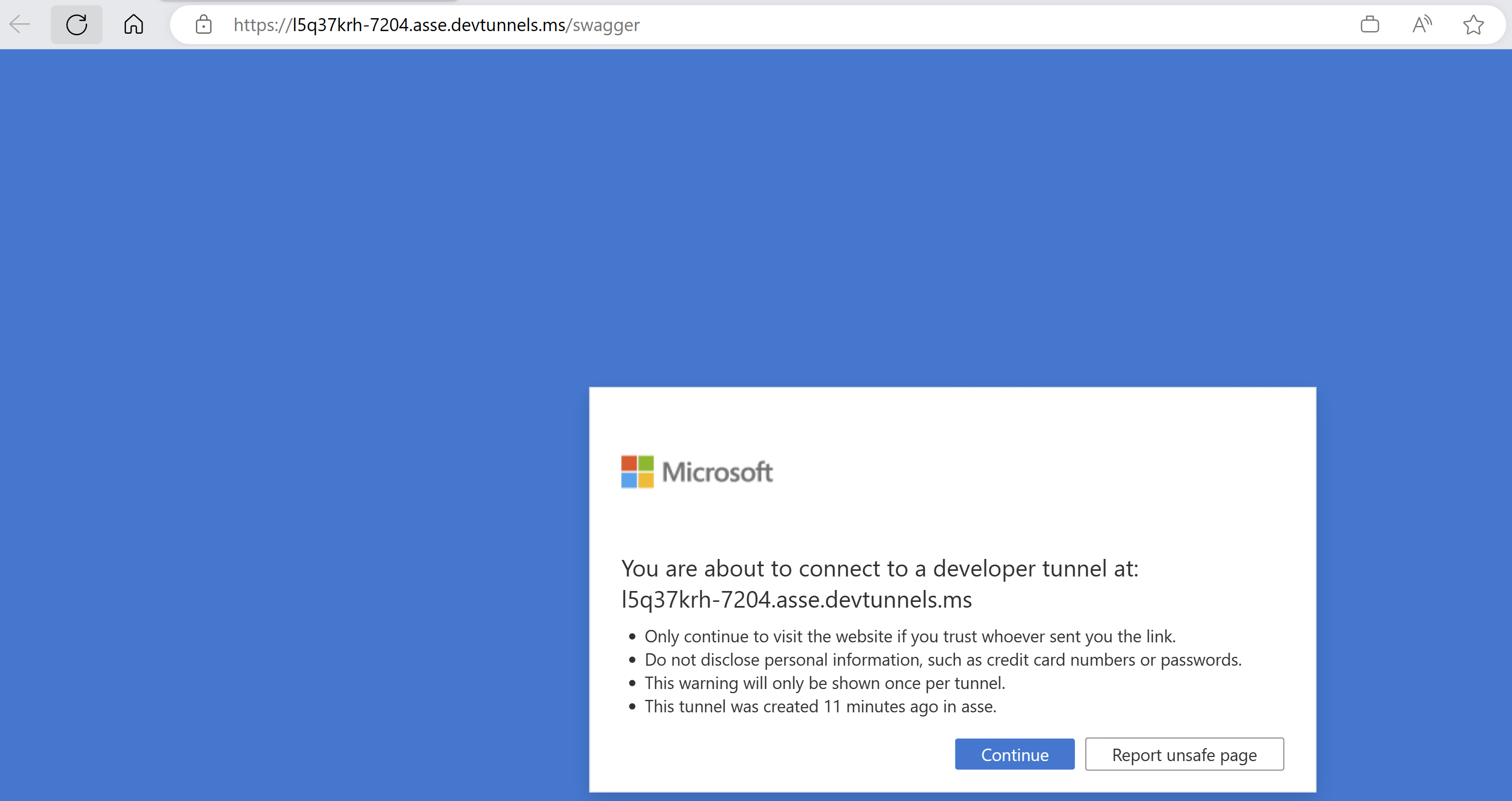1512x801 pixels.
Task: Click the Microsoft wordmark text
Action: pos(717,472)
